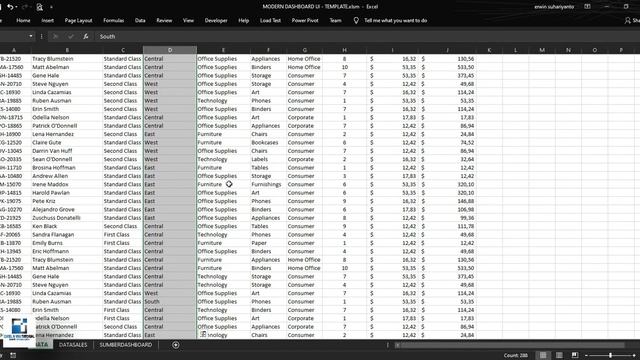Click the Ribbon Display Options icon
Viewport: 640px width, 360px height.
coord(587,7)
